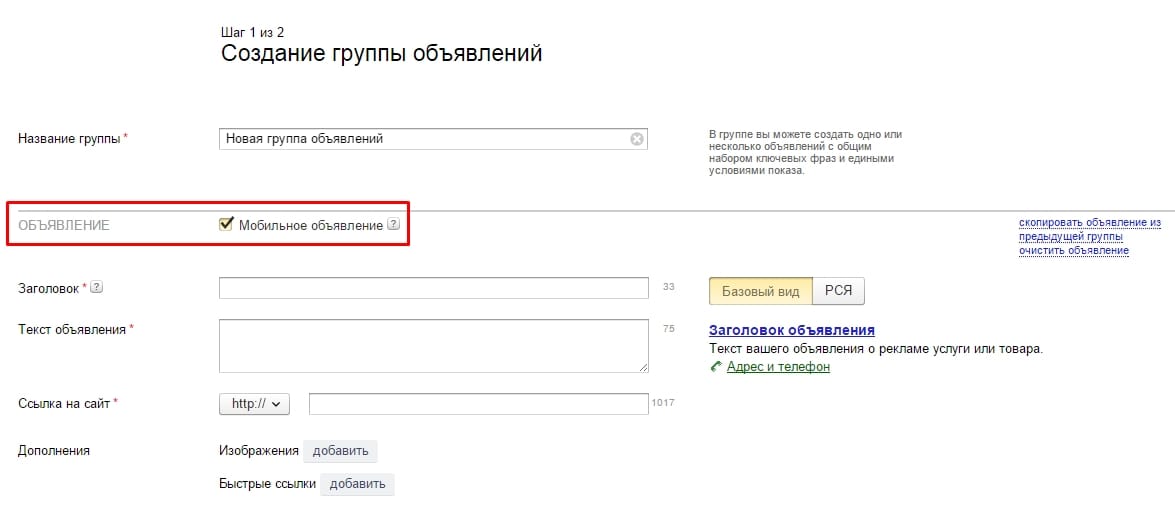Image resolution: width=1175 pixels, height=515 pixels.
Task: Click the очистить объявление link
Action: [1074, 250]
